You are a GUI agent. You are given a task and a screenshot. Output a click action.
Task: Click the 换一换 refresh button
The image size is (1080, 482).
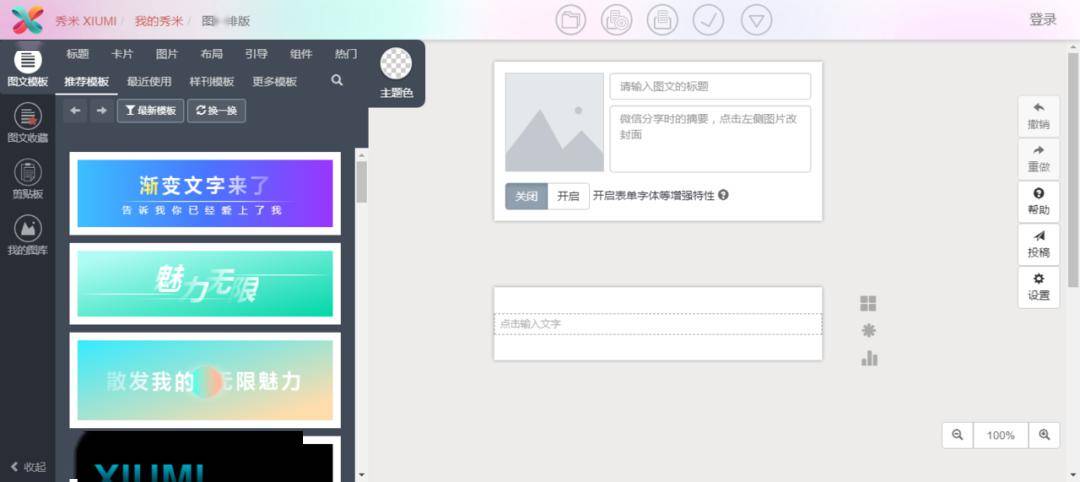[216, 111]
